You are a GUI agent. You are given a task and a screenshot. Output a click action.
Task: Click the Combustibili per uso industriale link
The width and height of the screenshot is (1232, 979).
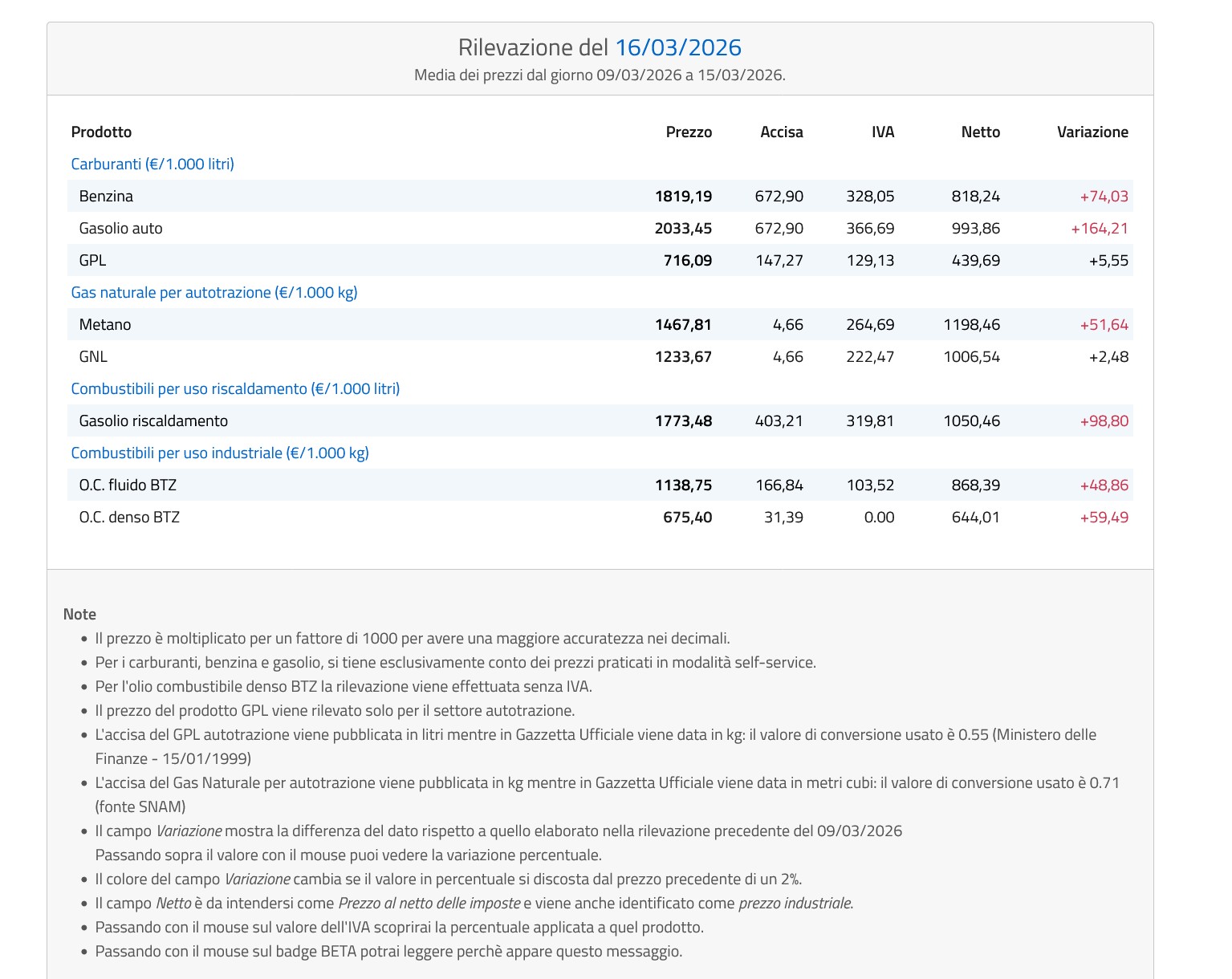point(220,453)
